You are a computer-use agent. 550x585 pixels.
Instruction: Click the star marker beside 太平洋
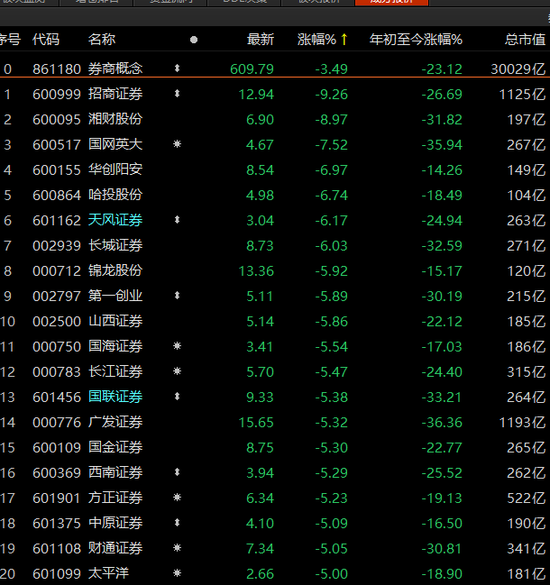[177, 573]
